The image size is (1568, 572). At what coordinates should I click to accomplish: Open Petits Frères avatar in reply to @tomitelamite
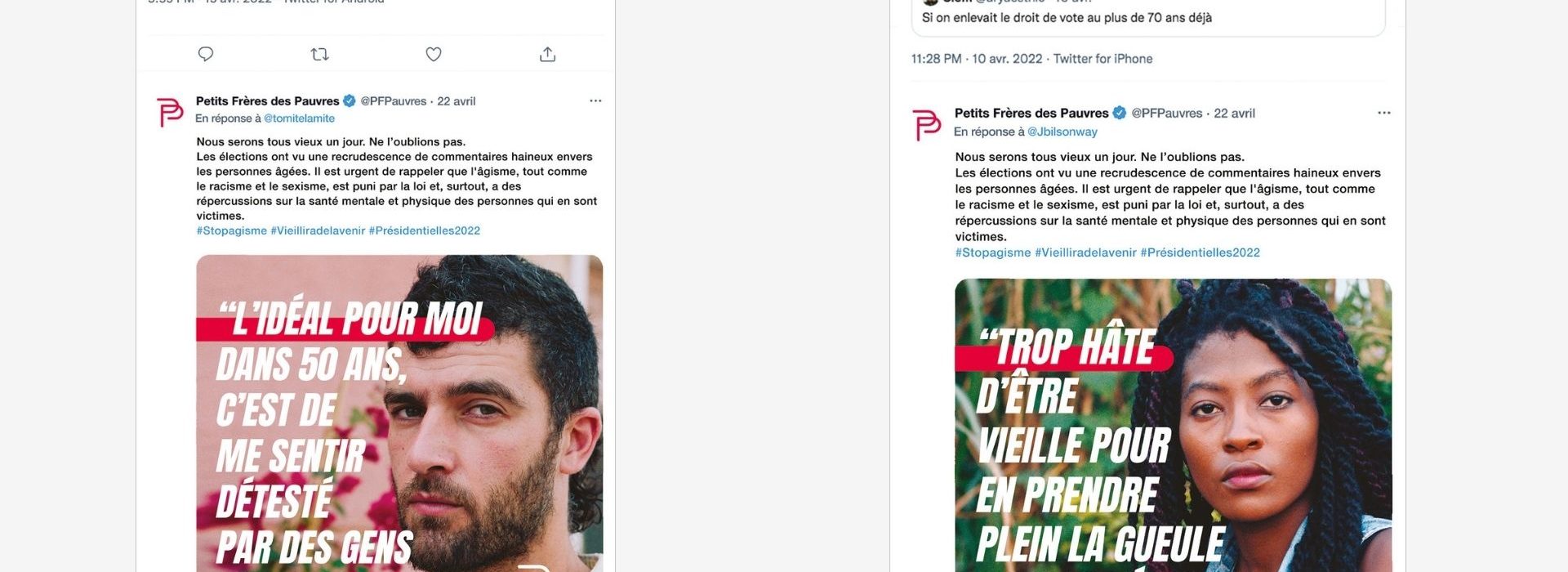(x=170, y=112)
